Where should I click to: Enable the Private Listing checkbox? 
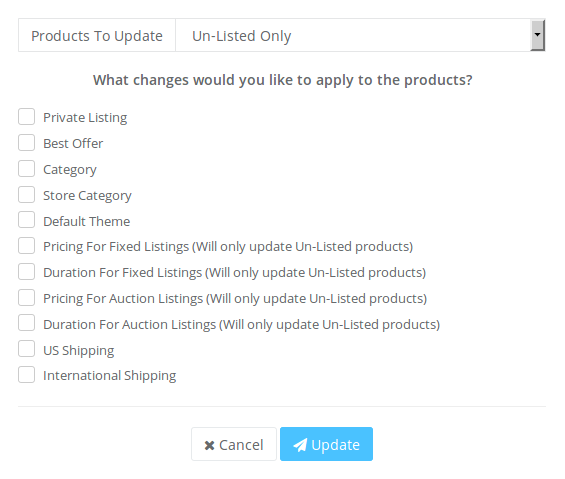(x=27, y=117)
